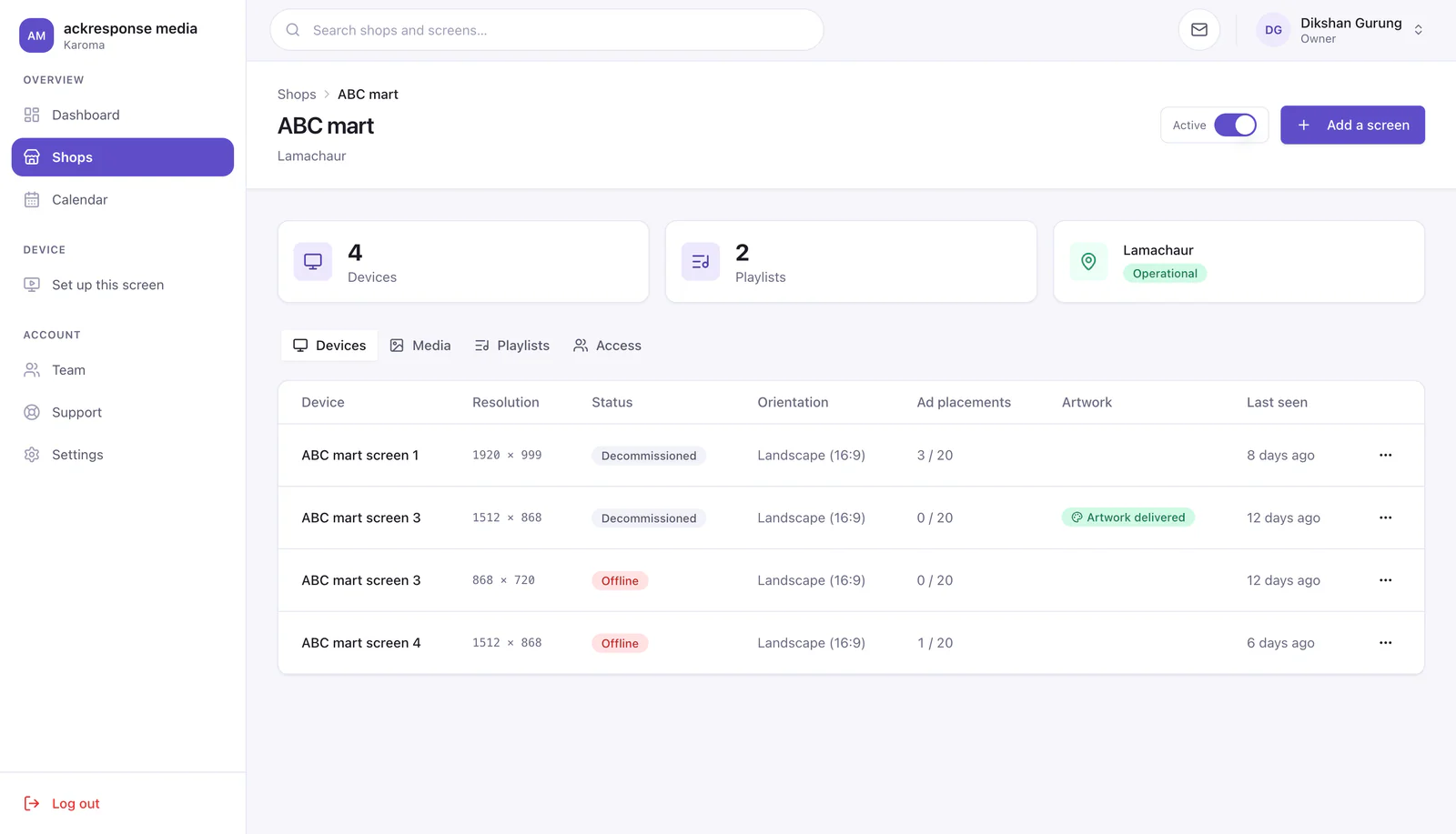This screenshot has width=1456, height=834.
Task: Click Decommissioned status of ABC mart screen 1
Action: click(649, 456)
